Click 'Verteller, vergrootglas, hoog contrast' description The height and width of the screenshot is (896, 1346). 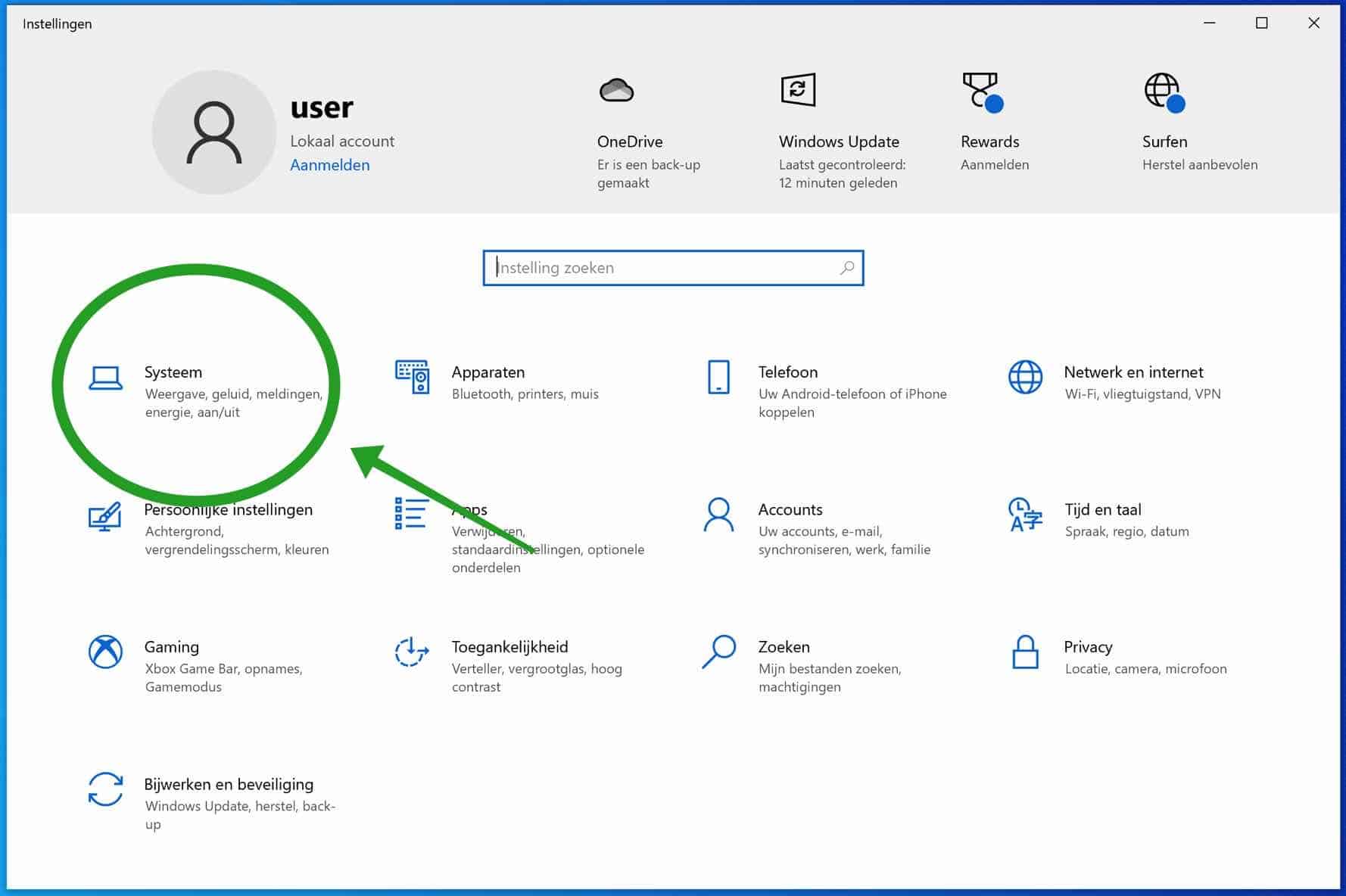point(537,678)
